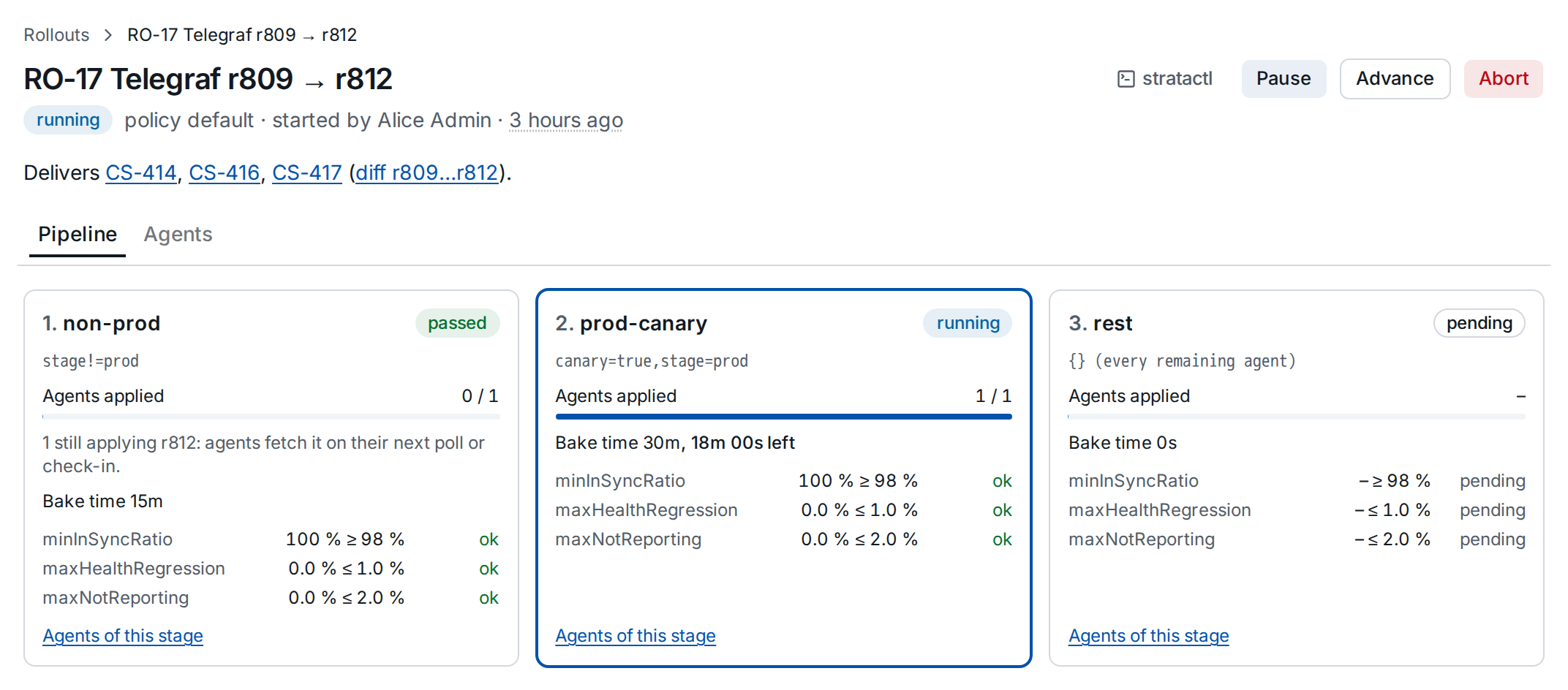Click the 'stage!=prod' selector text
Screen dimensions: 1568x690
91,361
